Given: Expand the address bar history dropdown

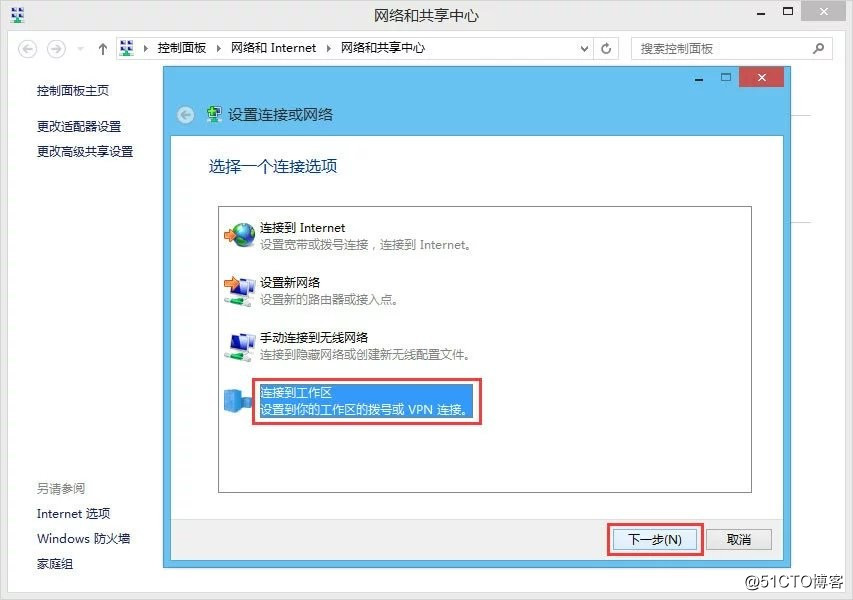Looking at the screenshot, I should pyautogui.click(x=584, y=49).
